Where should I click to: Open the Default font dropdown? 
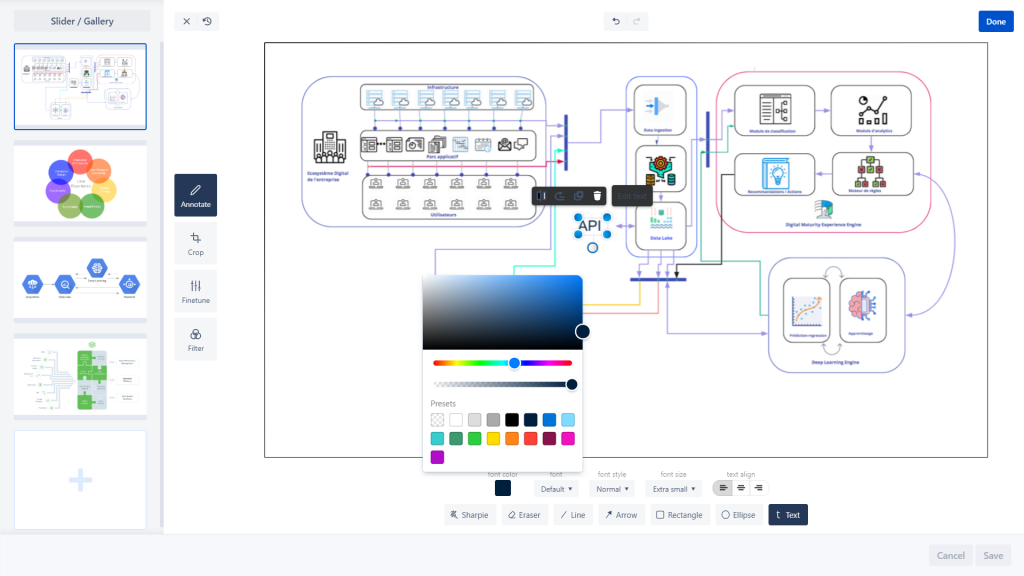(558, 488)
